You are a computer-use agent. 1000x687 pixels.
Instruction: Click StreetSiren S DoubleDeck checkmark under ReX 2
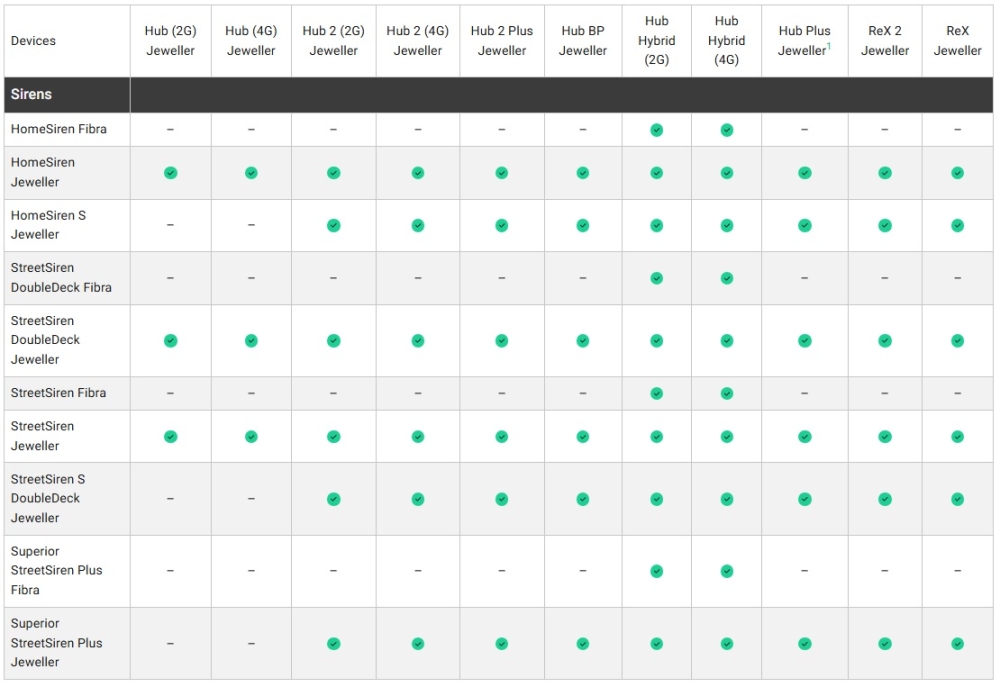pyautogui.click(x=884, y=499)
